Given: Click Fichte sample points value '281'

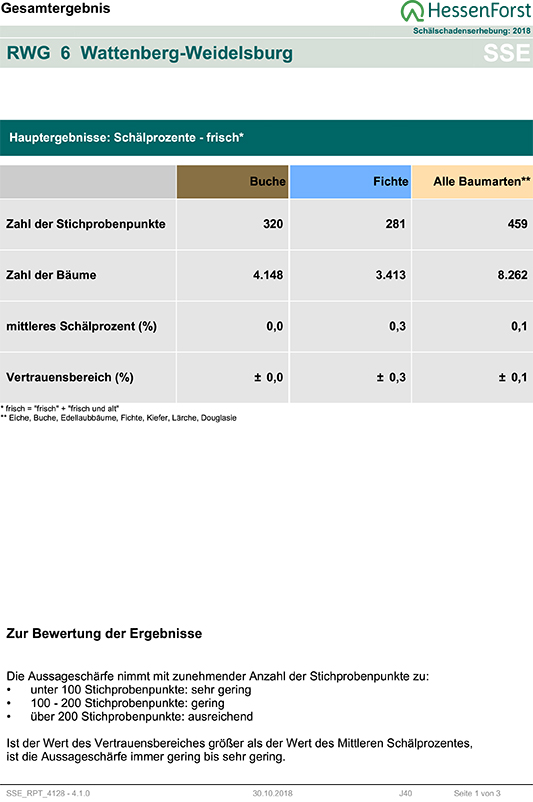Looking at the screenshot, I should (x=395, y=224).
